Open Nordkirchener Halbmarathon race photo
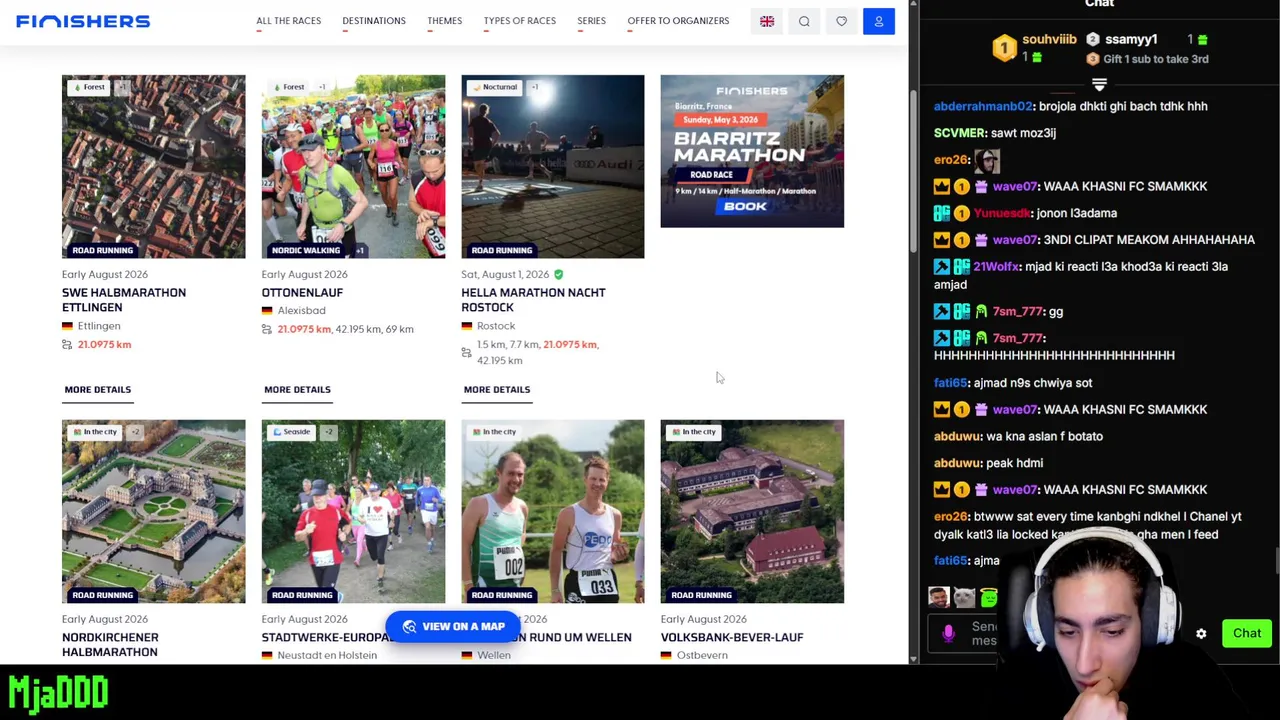This screenshot has height=720, width=1280. (153, 512)
